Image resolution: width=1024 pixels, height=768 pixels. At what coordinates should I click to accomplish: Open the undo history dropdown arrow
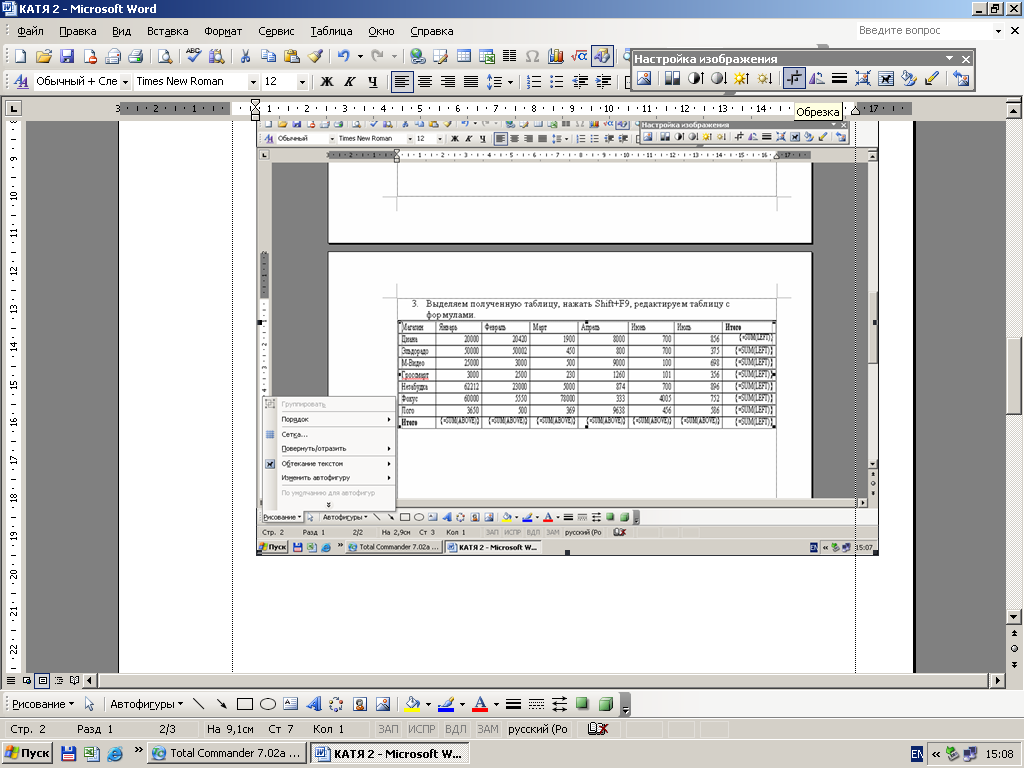tap(360, 57)
